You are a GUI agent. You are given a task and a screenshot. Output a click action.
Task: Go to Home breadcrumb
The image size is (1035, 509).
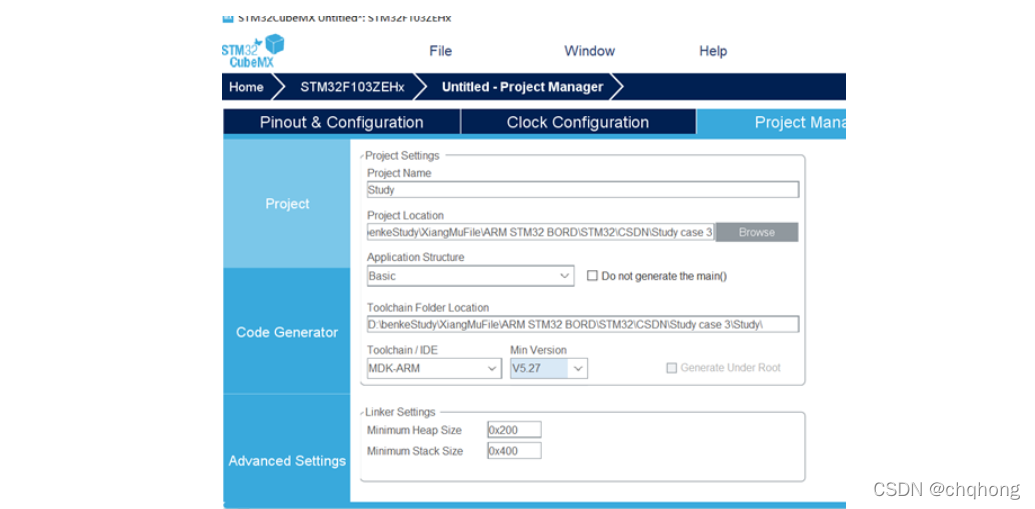pos(246,87)
